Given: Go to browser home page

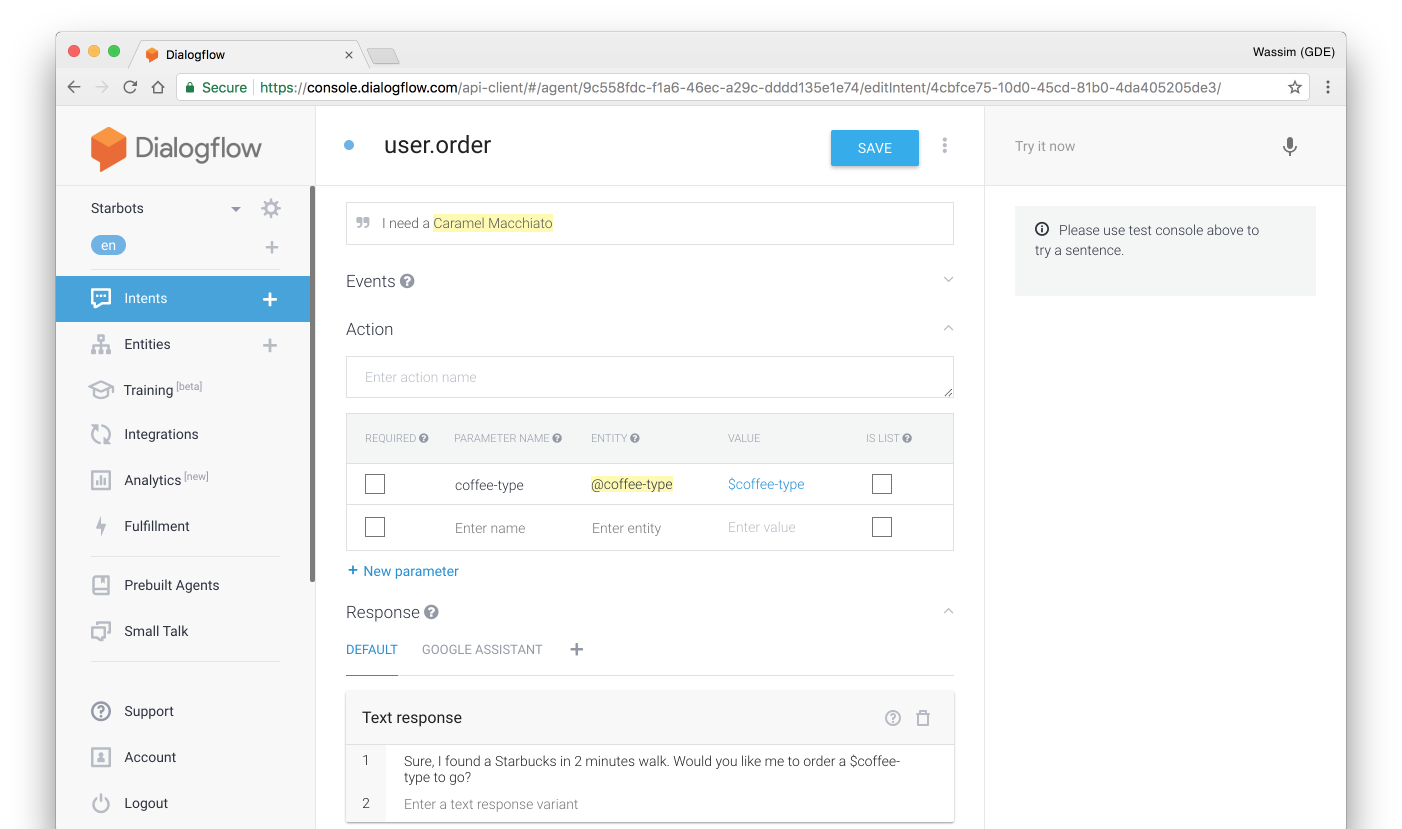Looking at the screenshot, I should point(158,87).
